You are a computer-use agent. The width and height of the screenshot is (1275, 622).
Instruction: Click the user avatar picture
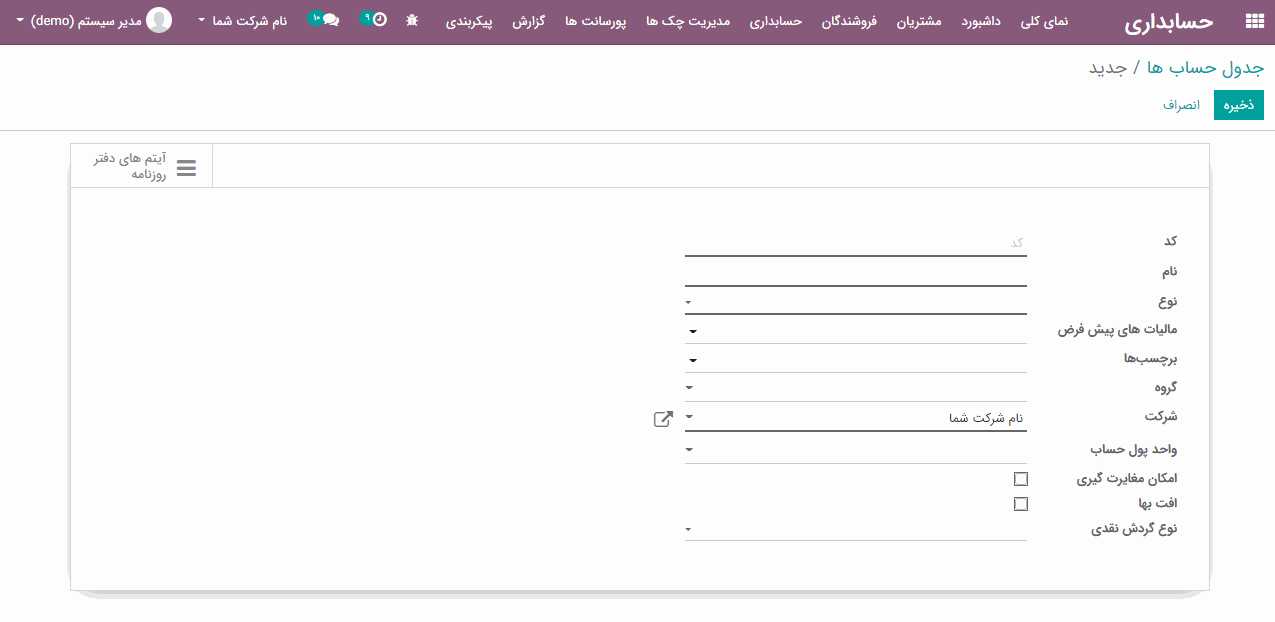pos(158,20)
